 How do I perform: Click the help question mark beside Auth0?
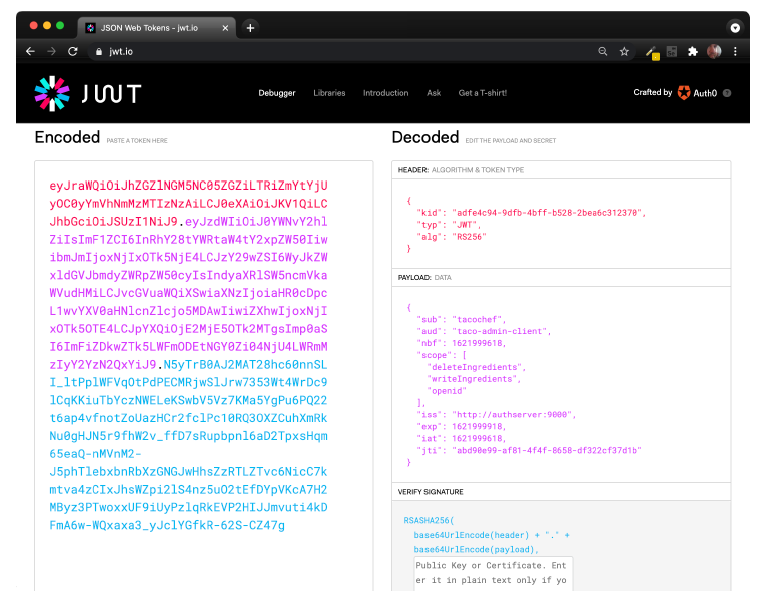(727, 93)
